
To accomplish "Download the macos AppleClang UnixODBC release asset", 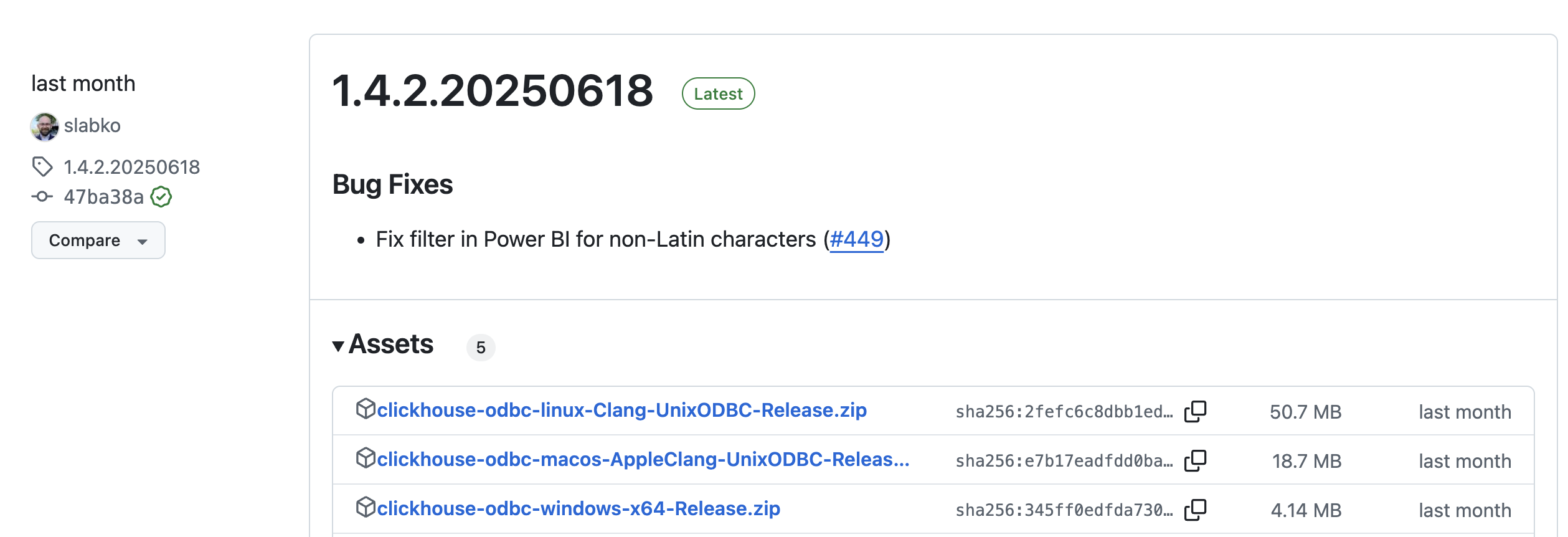I will coord(643,460).
